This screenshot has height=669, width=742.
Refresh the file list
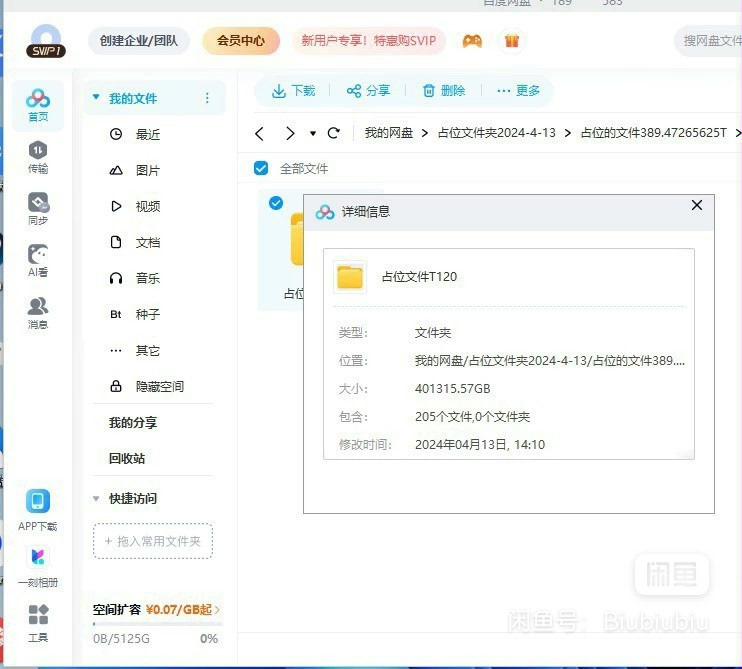(x=334, y=133)
